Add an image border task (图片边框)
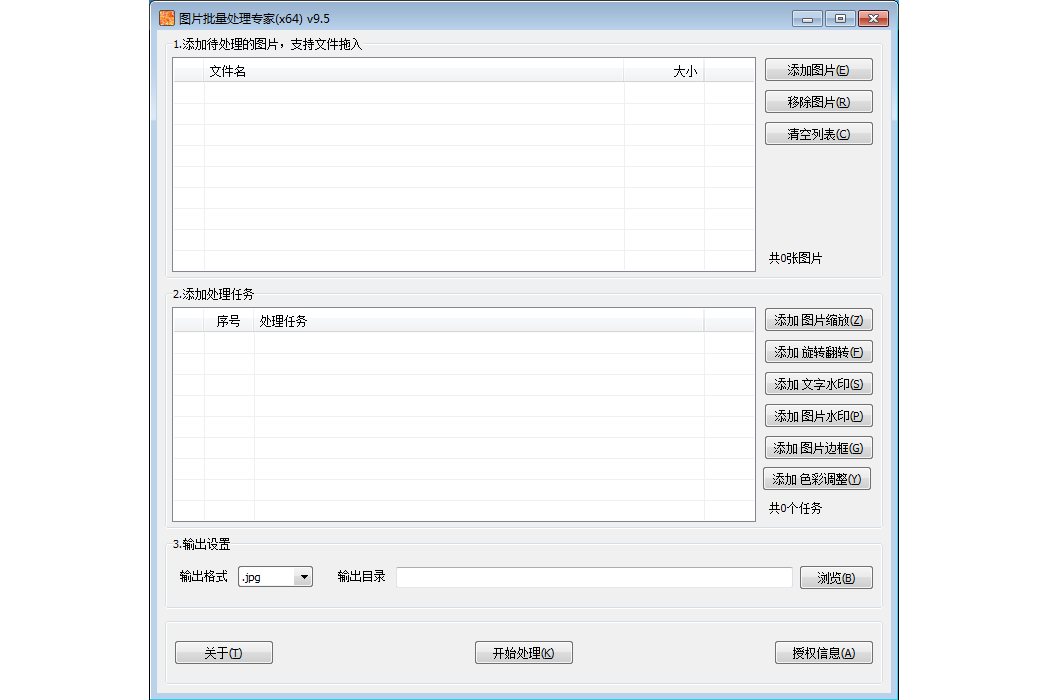The image size is (1049, 700). point(818,448)
